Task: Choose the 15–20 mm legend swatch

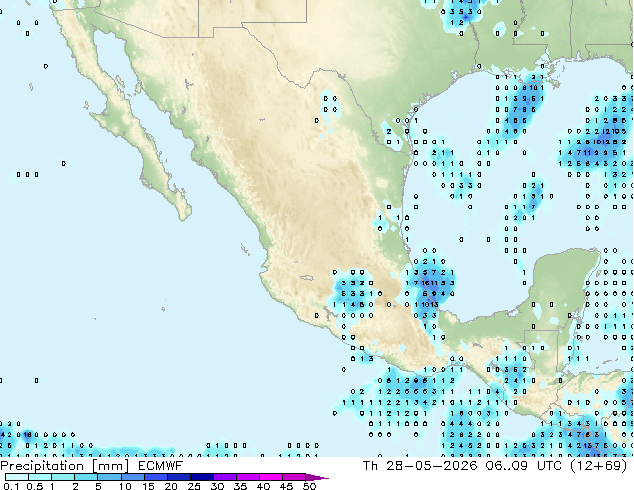Action: pos(155,477)
